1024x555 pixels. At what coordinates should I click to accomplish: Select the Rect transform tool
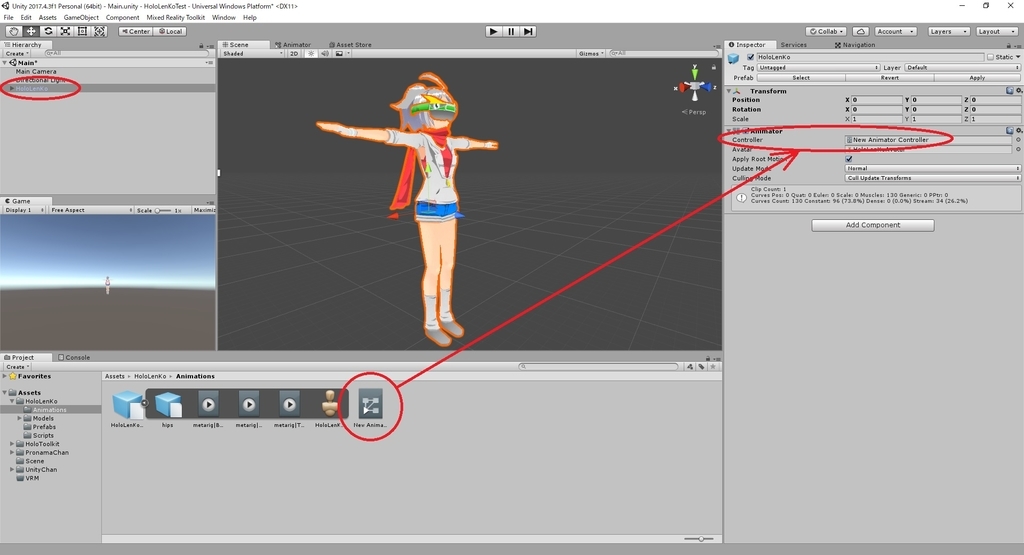[82, 31]
